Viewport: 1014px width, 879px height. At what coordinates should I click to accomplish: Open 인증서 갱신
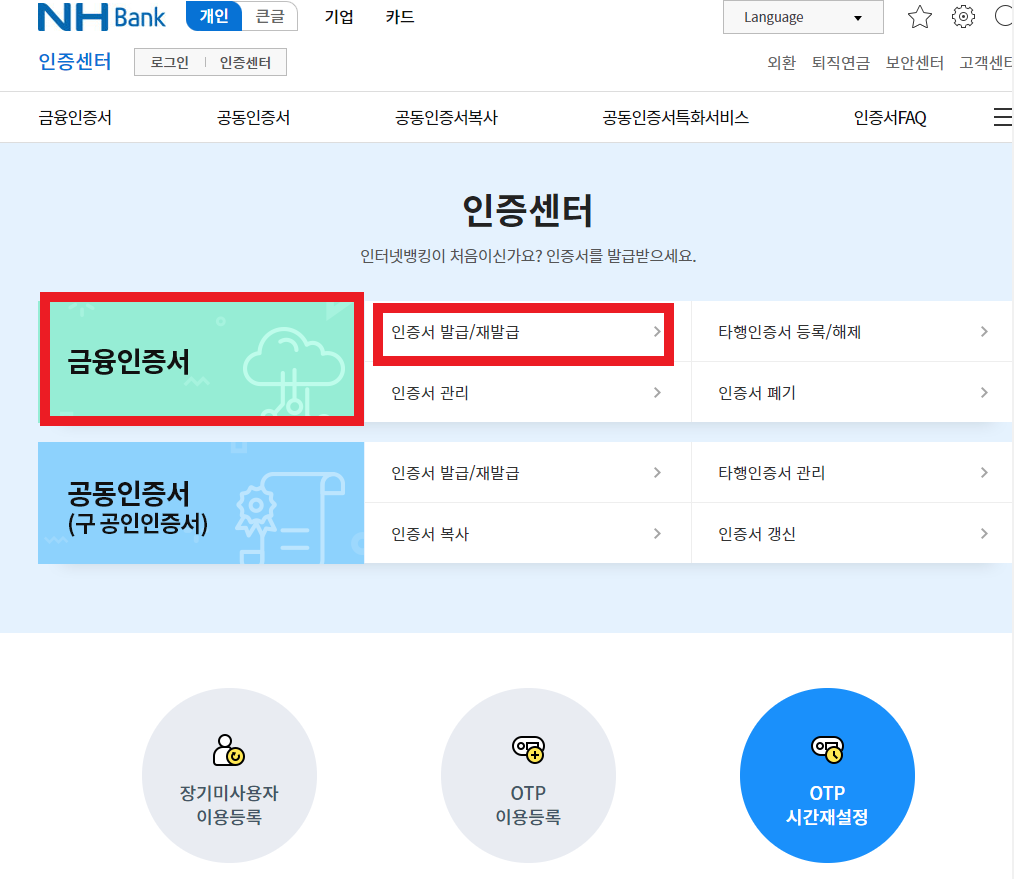[852, 534]
